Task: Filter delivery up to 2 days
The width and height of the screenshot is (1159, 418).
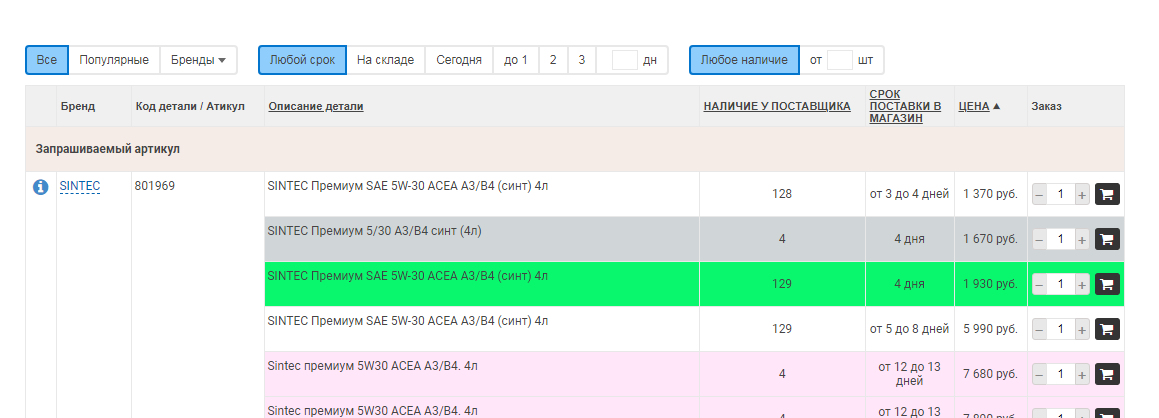Action: tap(553, 60)
